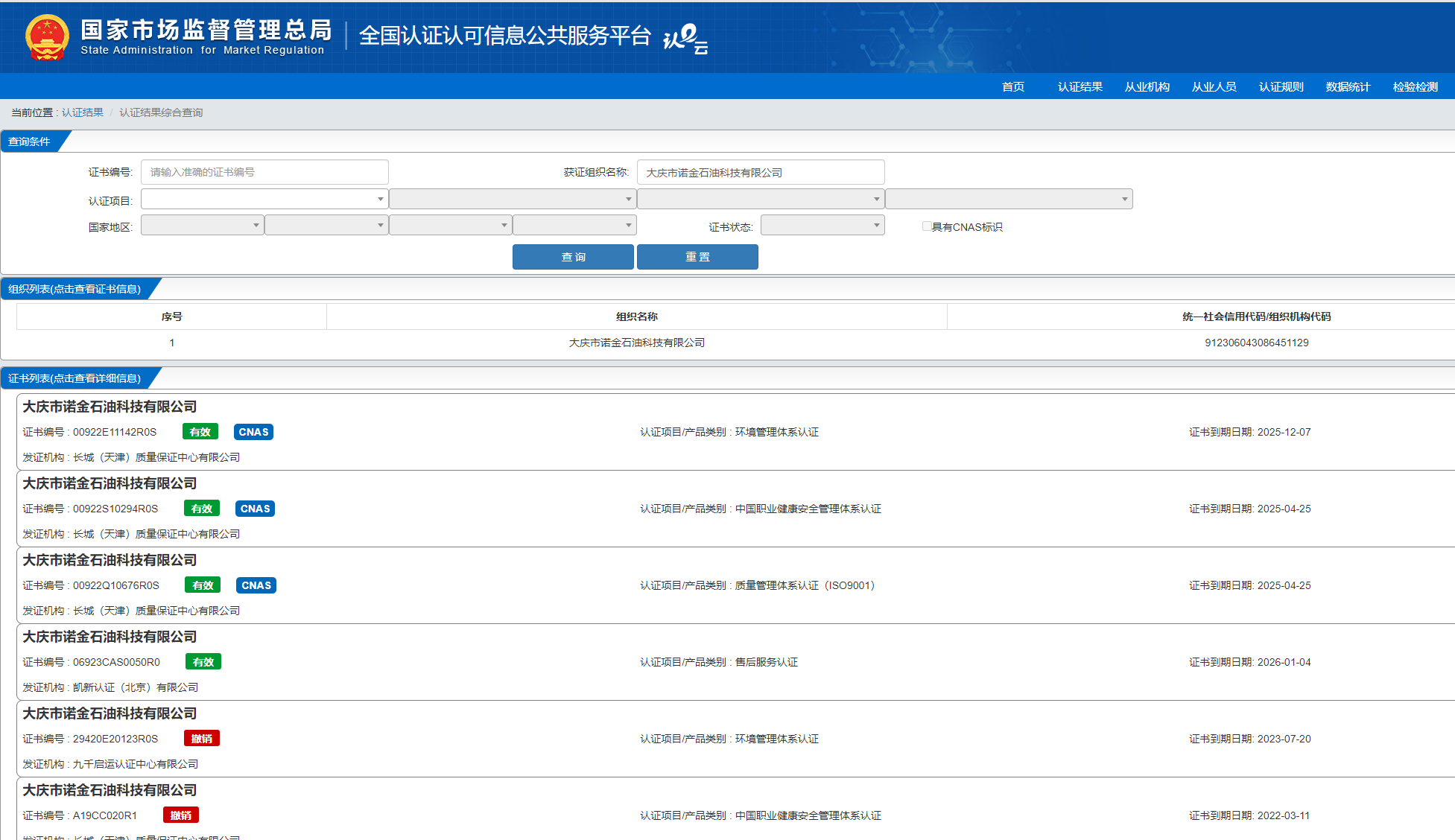Open the 从业机构 navigation menu

[x=1147, y=87]
